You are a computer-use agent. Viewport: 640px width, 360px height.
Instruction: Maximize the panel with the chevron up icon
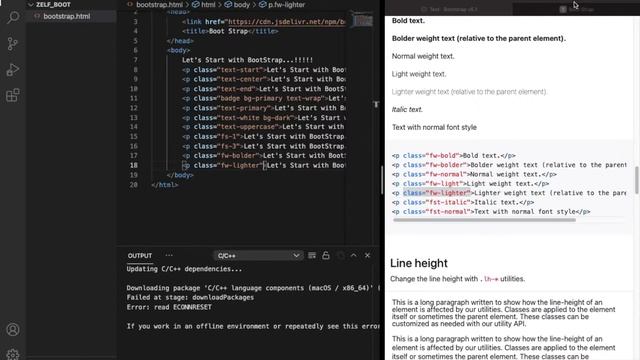(x=353, y=256)
